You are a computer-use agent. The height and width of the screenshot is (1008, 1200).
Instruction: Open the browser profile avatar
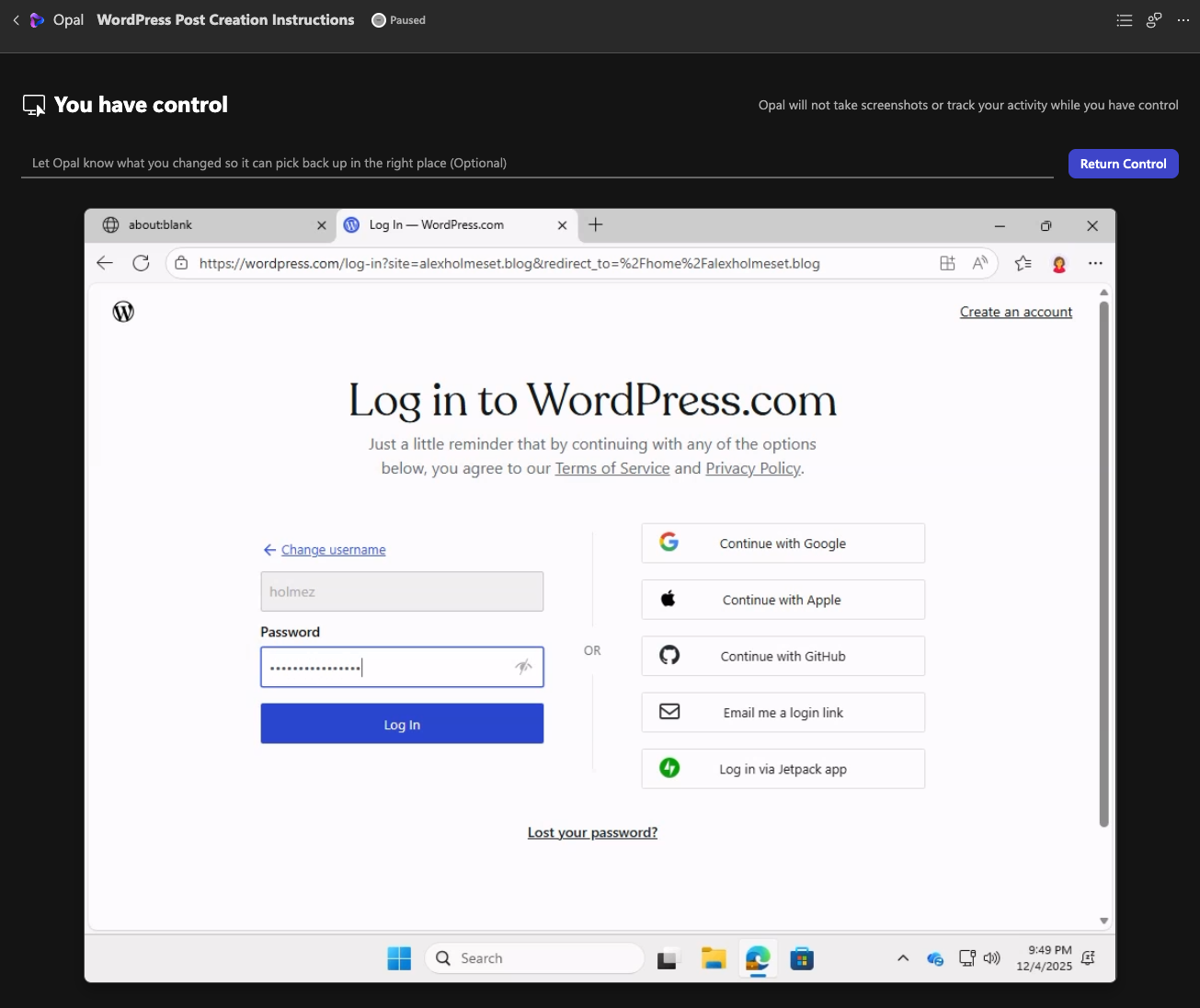pos(1059,264)
